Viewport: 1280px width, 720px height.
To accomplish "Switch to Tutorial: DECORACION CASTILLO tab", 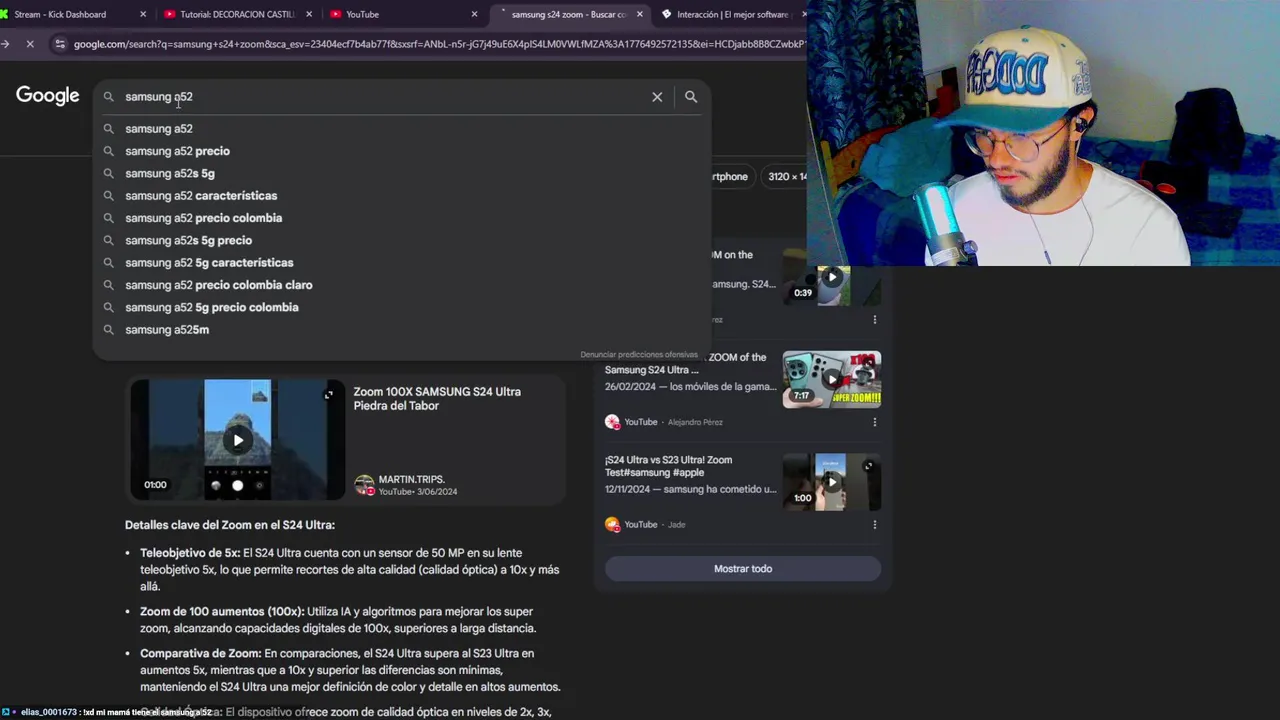I will 237,14.
